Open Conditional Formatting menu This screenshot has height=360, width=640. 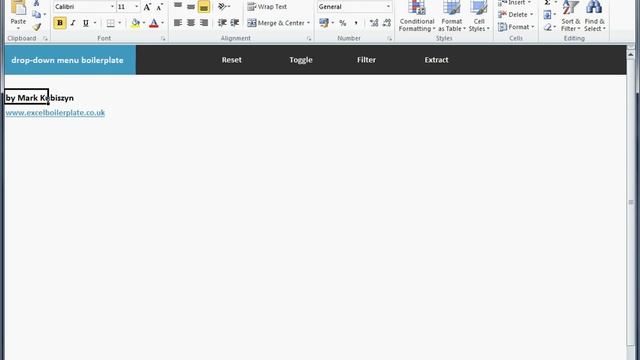click(x=417, y=16)
